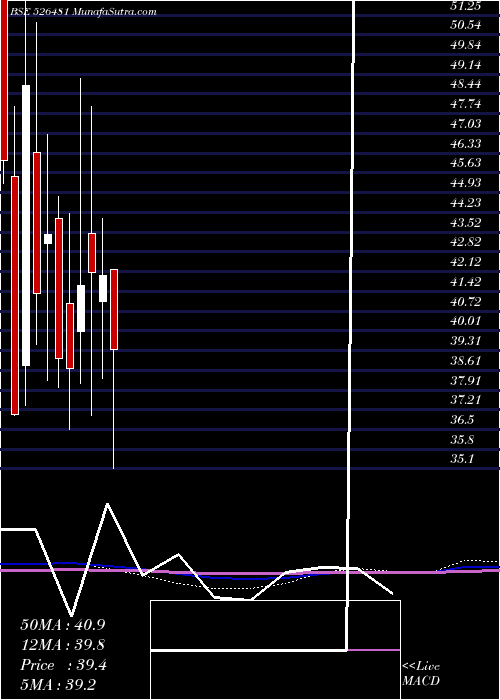The image size is (500, 700).
Task: Click the <<Live MACD label
Action: (421, 674)
